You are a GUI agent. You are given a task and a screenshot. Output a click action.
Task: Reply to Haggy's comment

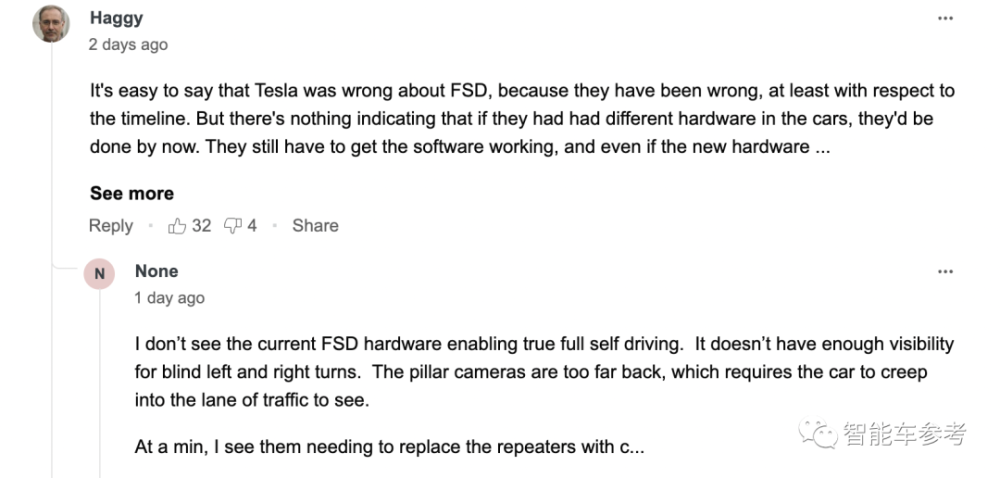pos(111,226)
